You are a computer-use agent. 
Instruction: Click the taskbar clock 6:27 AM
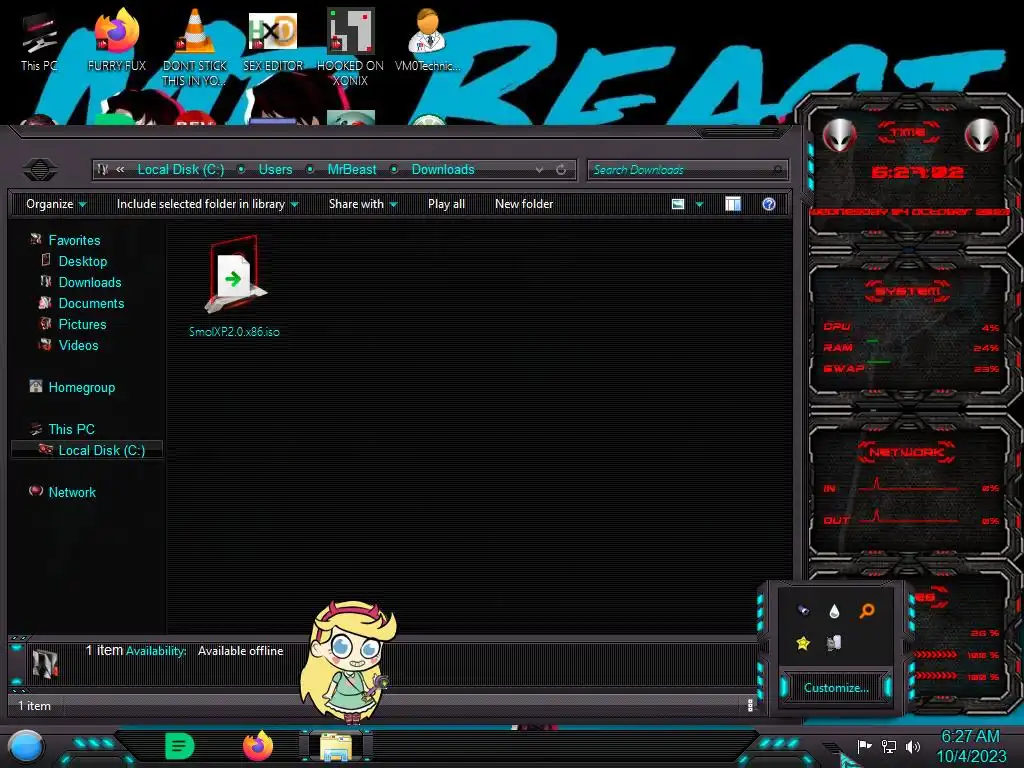pyautogui.click(x=970, y=736)
